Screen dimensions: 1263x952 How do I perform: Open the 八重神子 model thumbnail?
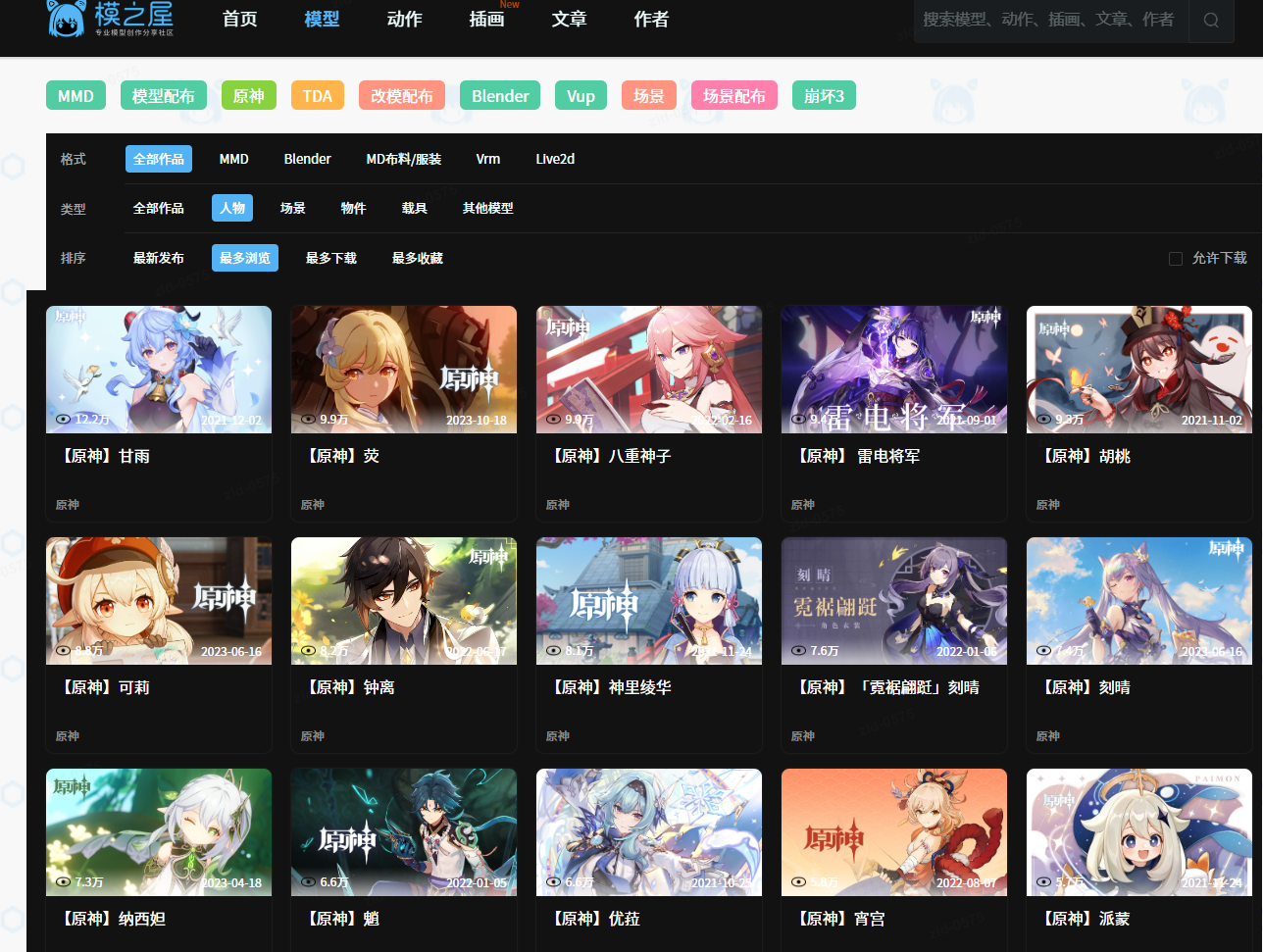click(x=649, y=370)
